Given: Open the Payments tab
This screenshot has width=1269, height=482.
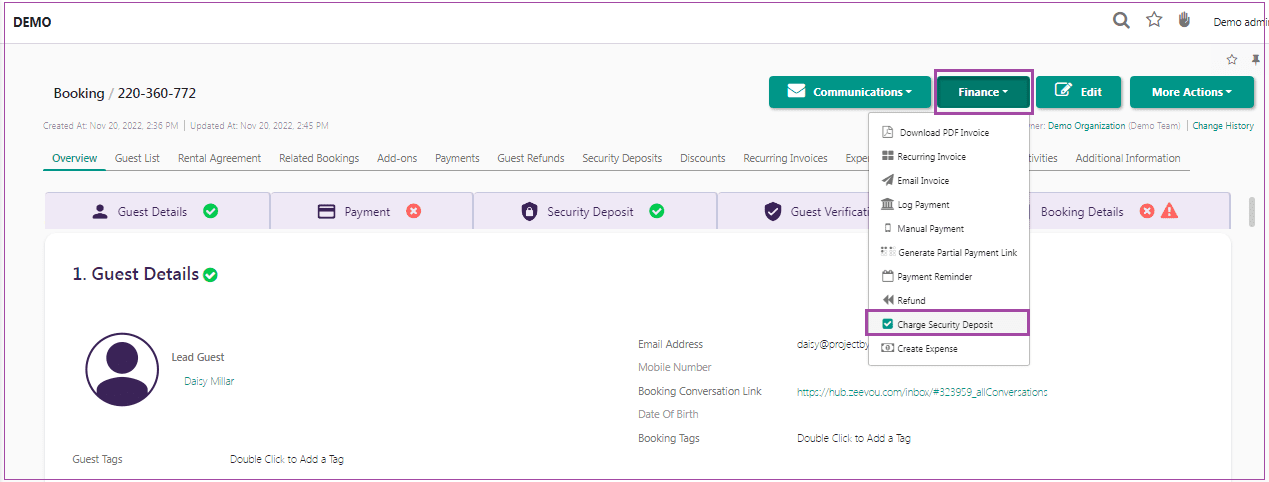Looking at the screenshot, I should click(x=457, y=158).
